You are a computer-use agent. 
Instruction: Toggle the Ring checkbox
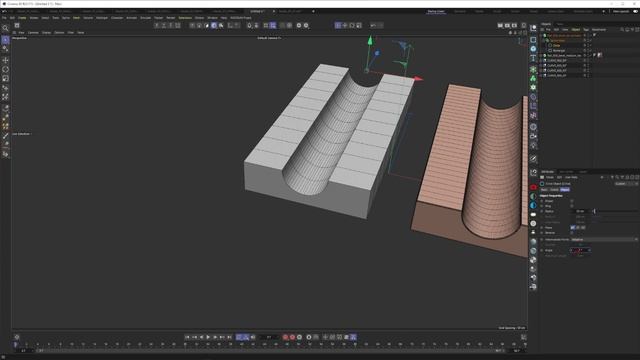click(x=571, y=206)
